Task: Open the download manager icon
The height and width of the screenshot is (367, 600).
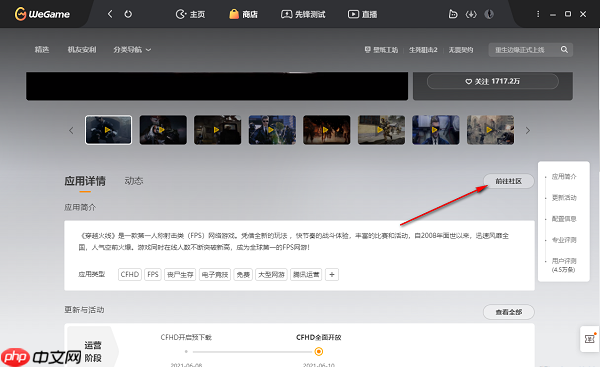Action: pos(471,14)
